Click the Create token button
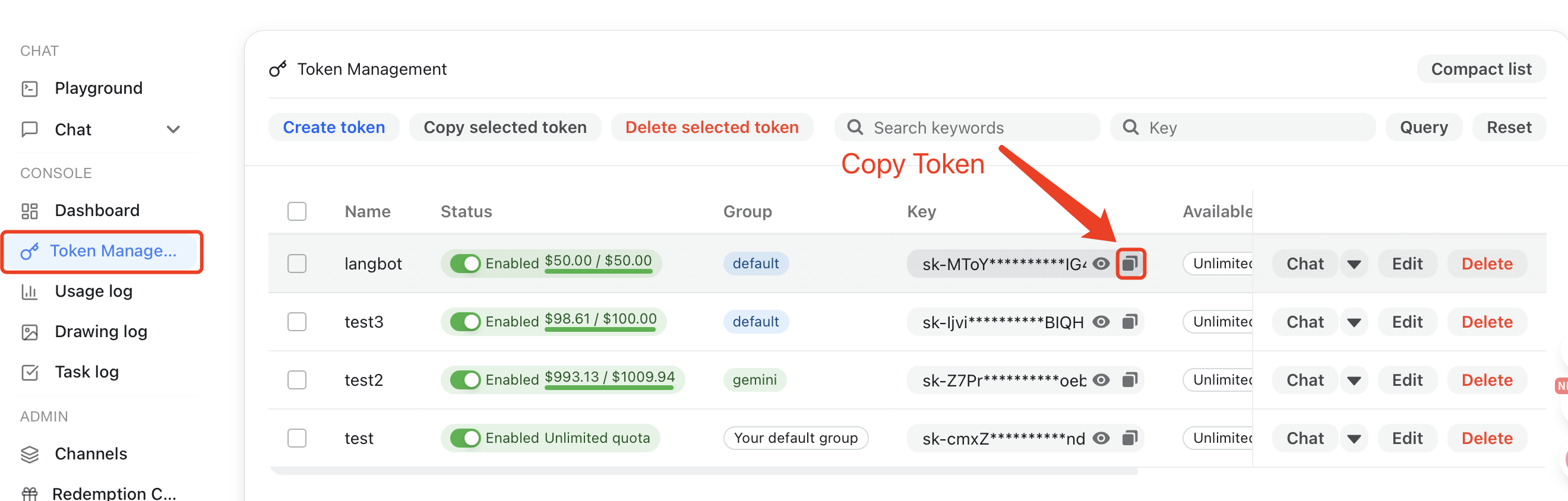 pos(334,127)
